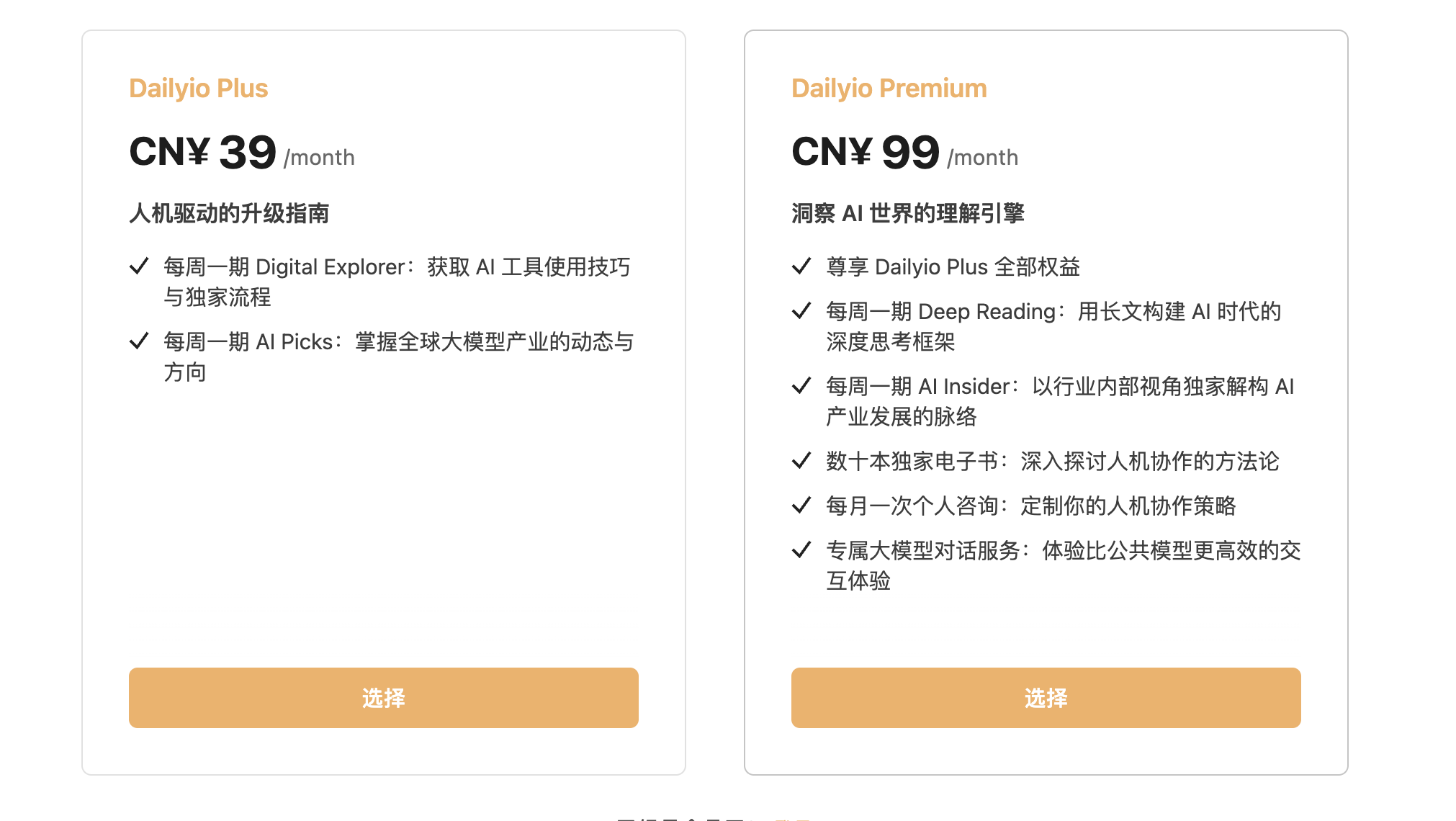Click checkmark beside Digital Explorer feature
Image resolution: width=1456 pixels, height=821 pixels.
[139, 266]
